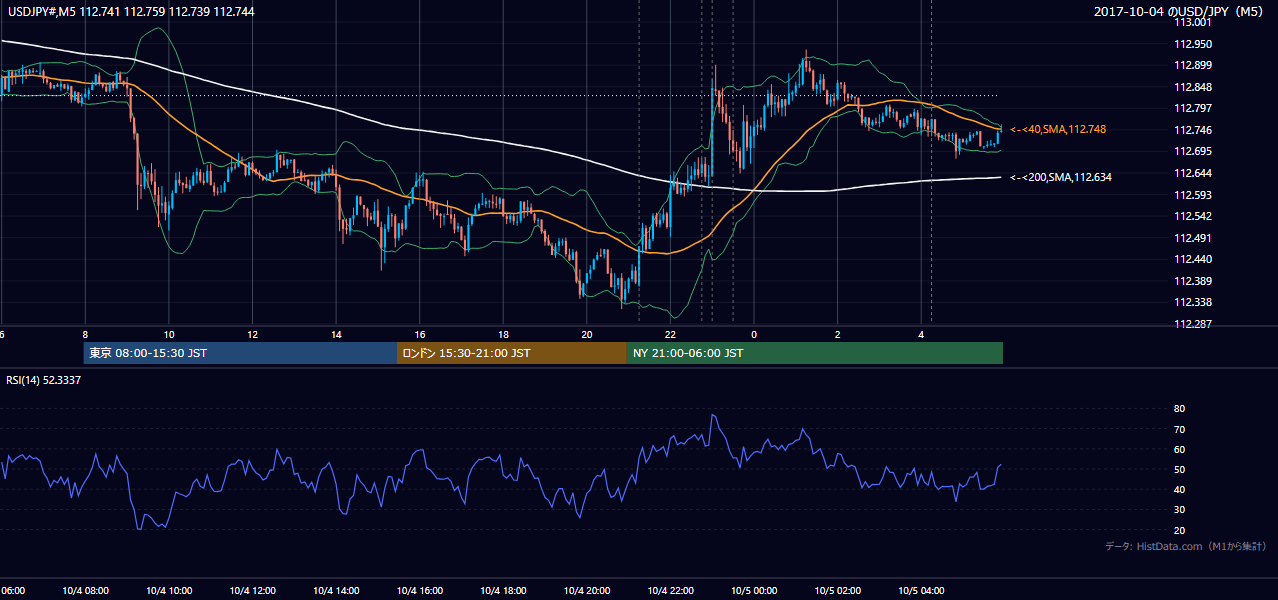
Task: Click price axis value 112.899
Action: pos(1195,65)
